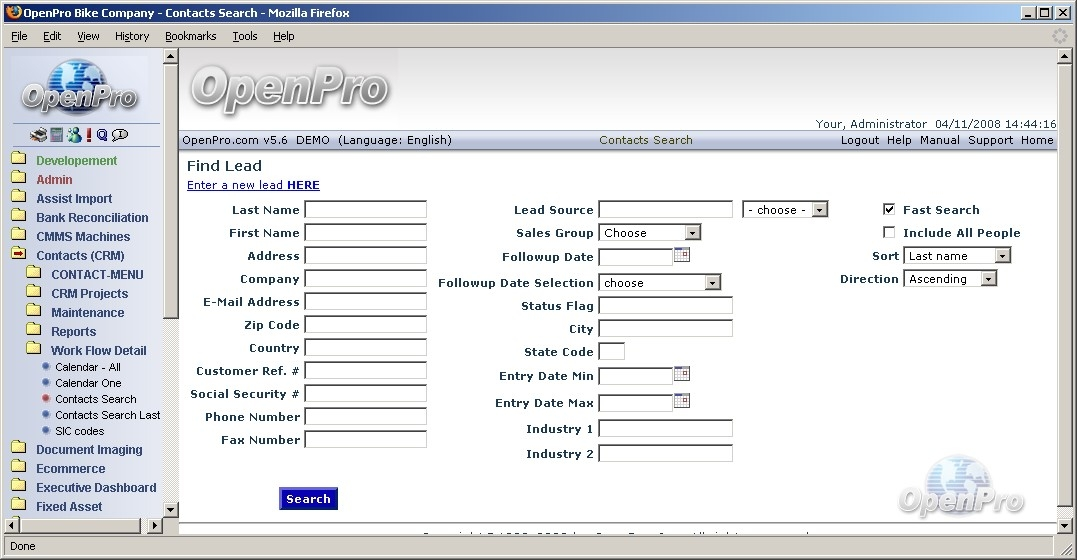Viewport: 1077px width, 560px height.
Task: Click the printer icon in the sidebar
Action: [38, 135]
